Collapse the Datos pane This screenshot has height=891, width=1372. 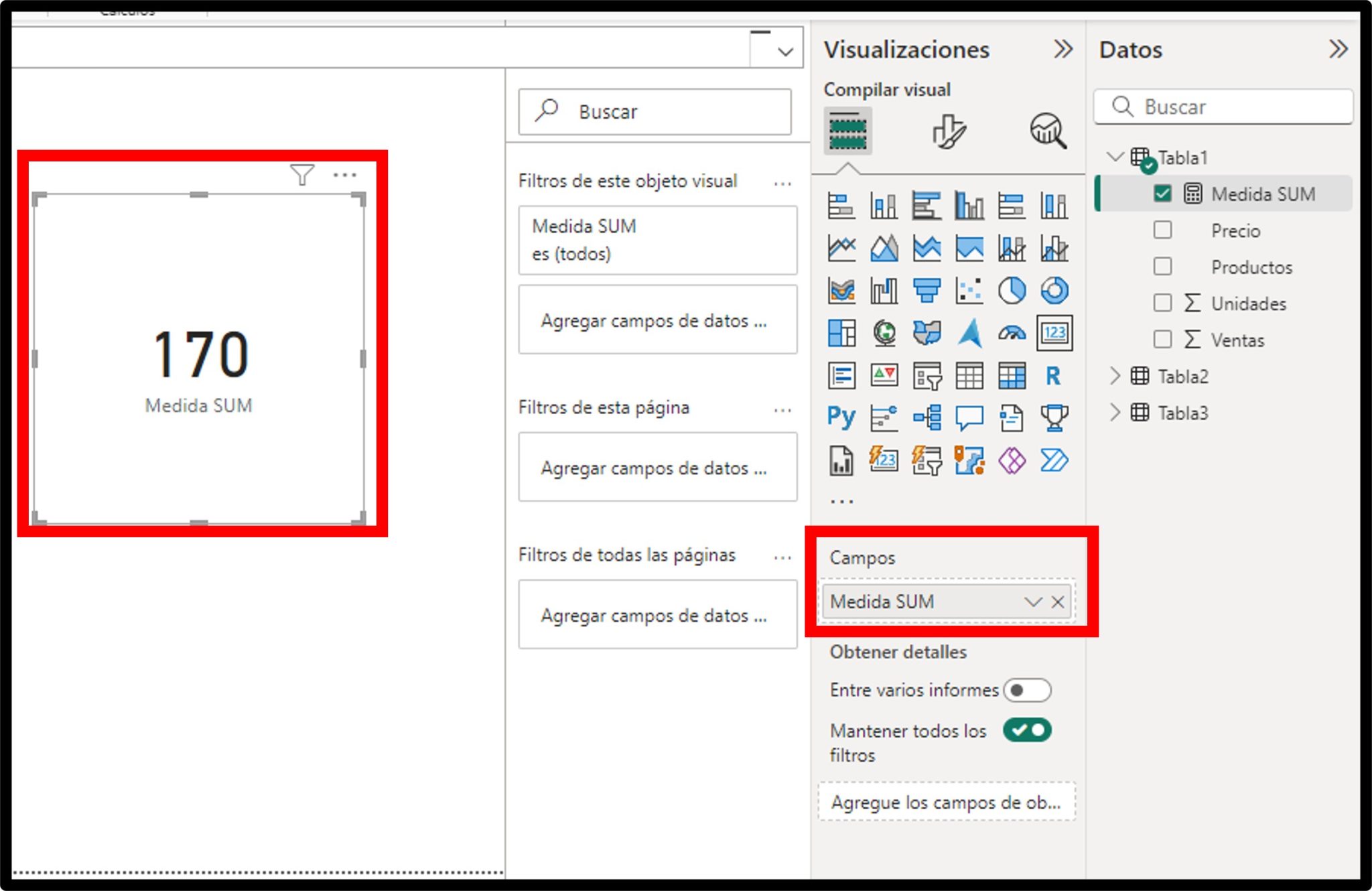click(x=1339, y=49)
